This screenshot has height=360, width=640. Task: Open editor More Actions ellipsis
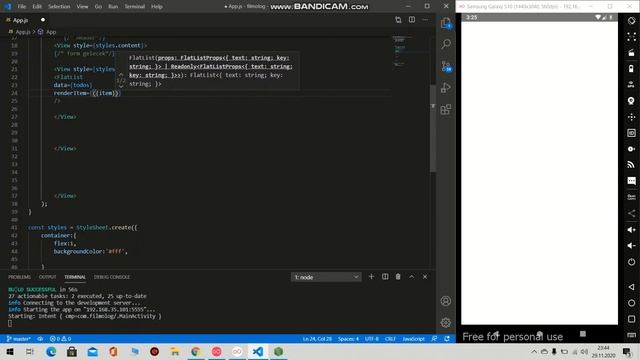pos(425,20)
